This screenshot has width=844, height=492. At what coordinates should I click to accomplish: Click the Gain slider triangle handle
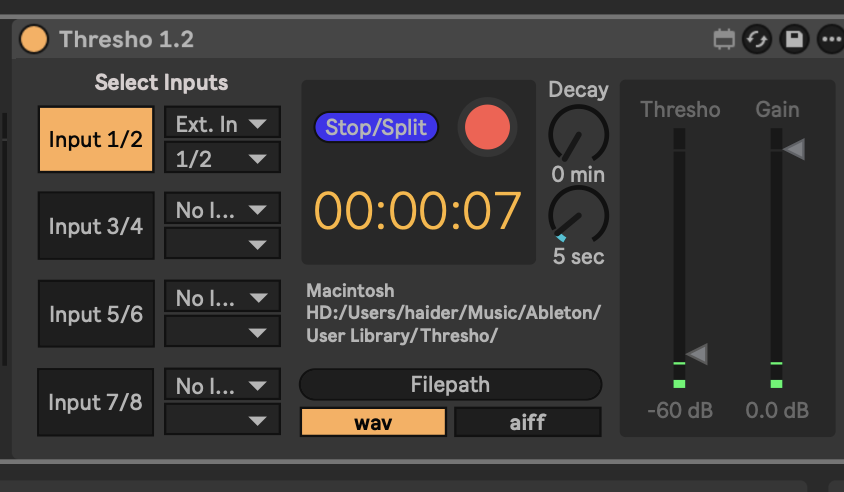tap(794, 150)
